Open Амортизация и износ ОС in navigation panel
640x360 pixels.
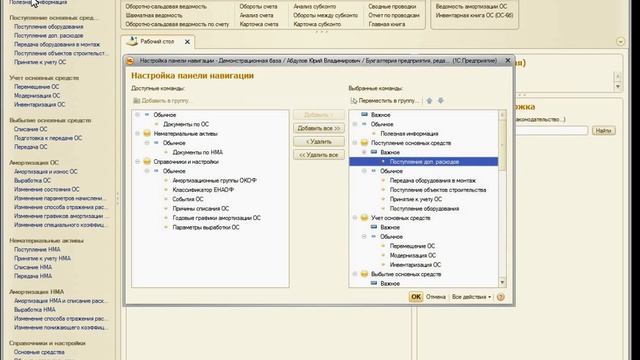(46, 171)
